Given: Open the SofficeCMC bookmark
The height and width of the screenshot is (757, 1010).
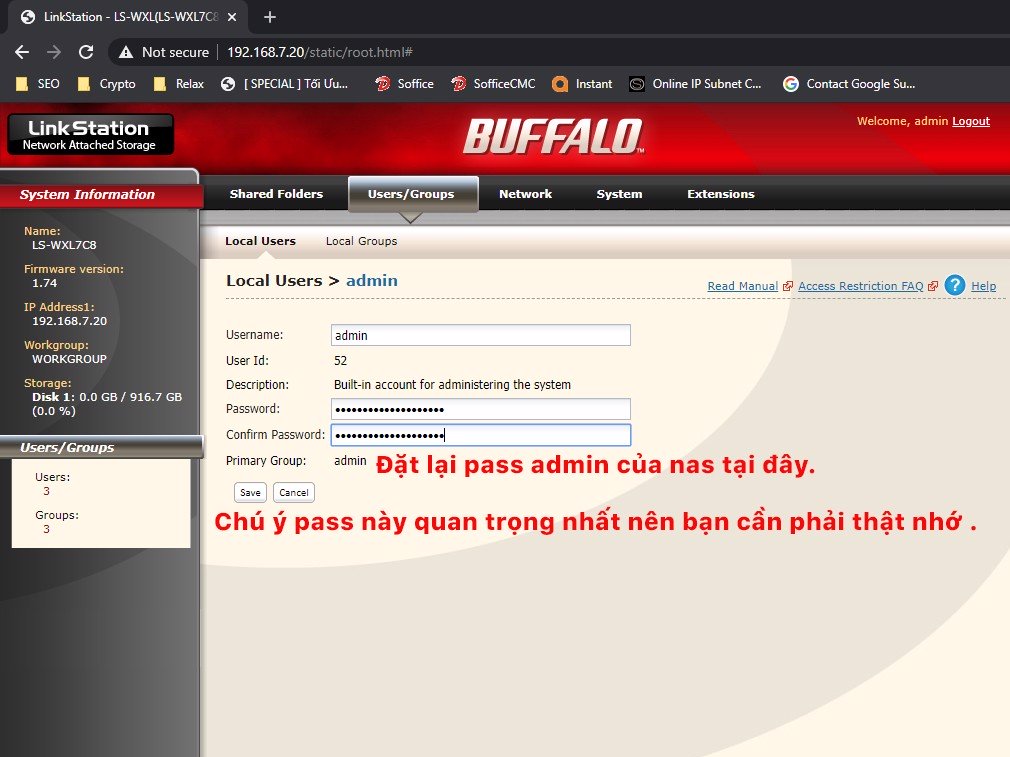Looking at the screenshot, I should [493, 84].
